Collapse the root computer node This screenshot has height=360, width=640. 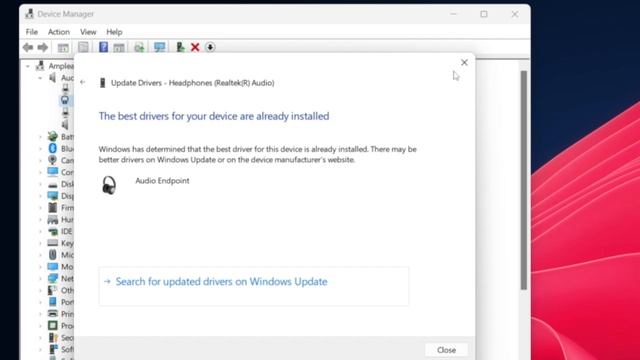(27, 66)
